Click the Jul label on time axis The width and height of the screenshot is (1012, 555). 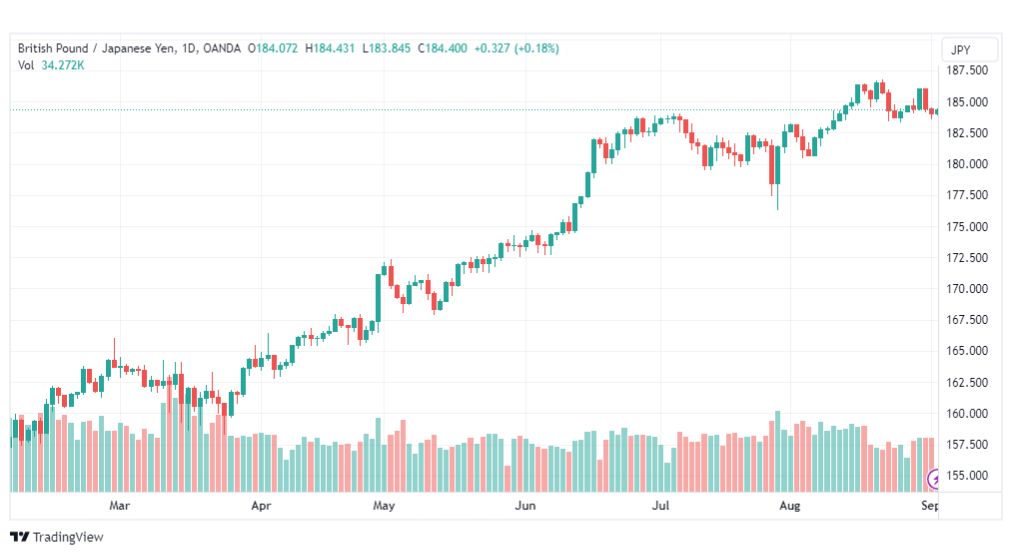pyautogui.click(x=660, y=505)
